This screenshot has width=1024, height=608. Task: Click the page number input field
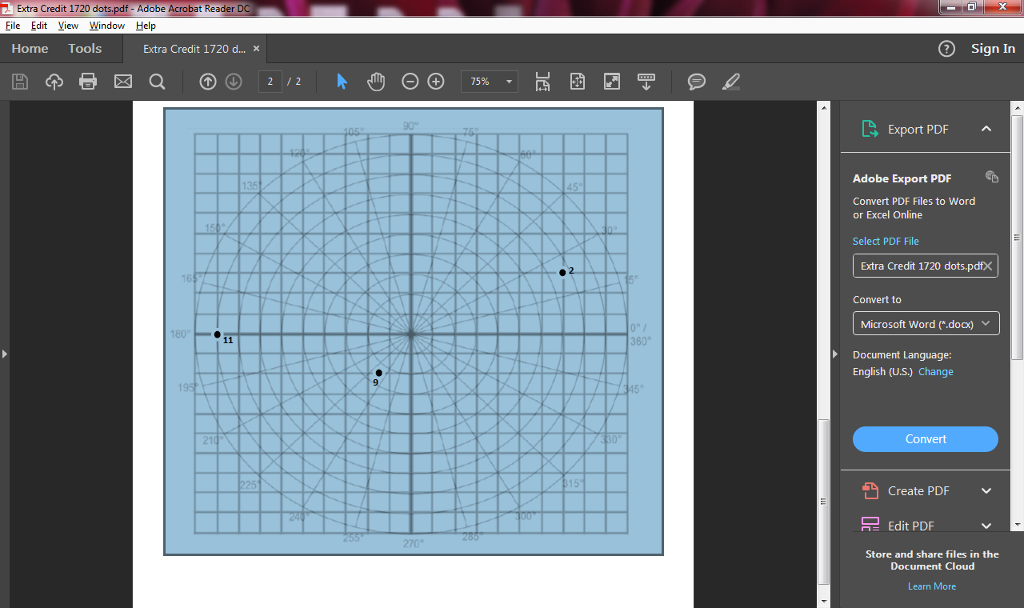pyautogui.click(x=270, y=82)
